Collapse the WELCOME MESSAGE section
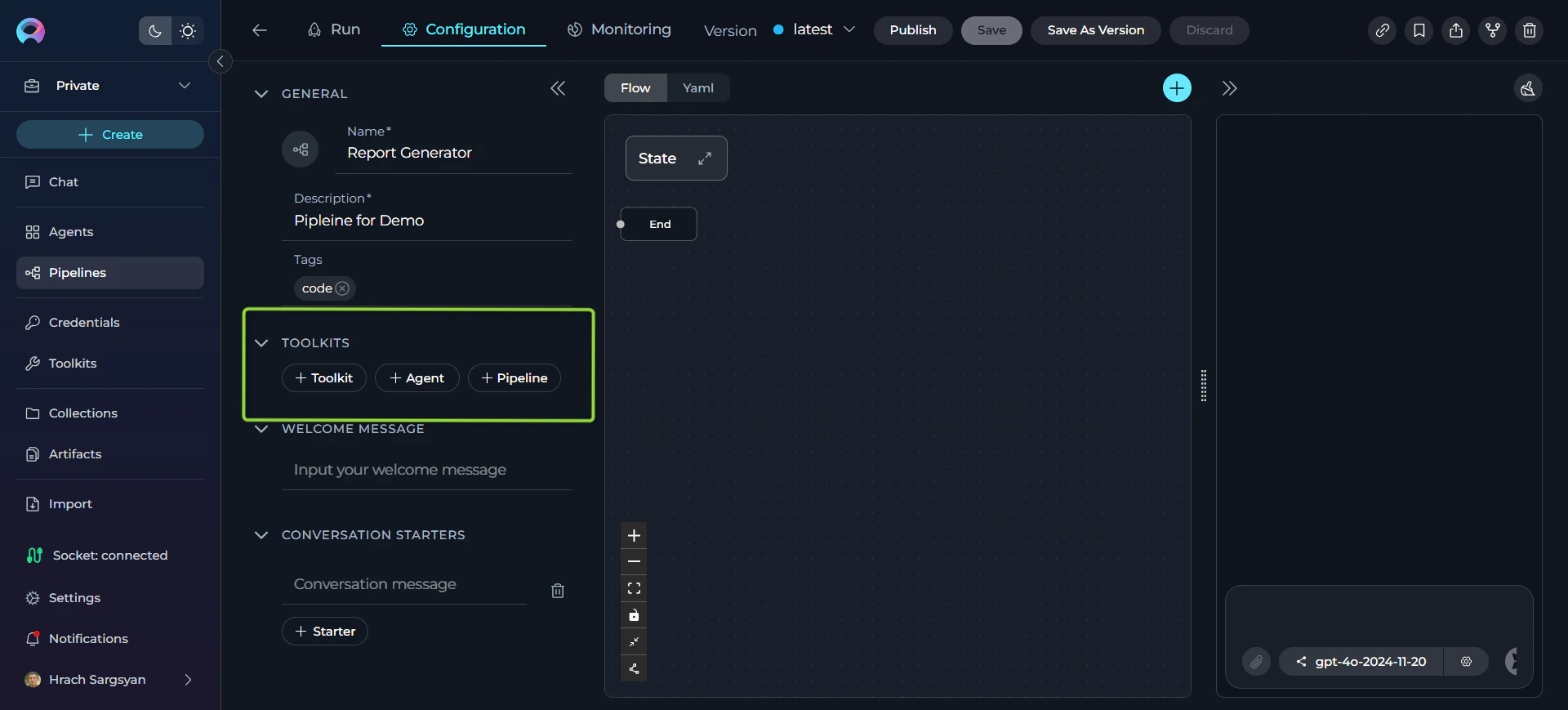 coord(261,429)
